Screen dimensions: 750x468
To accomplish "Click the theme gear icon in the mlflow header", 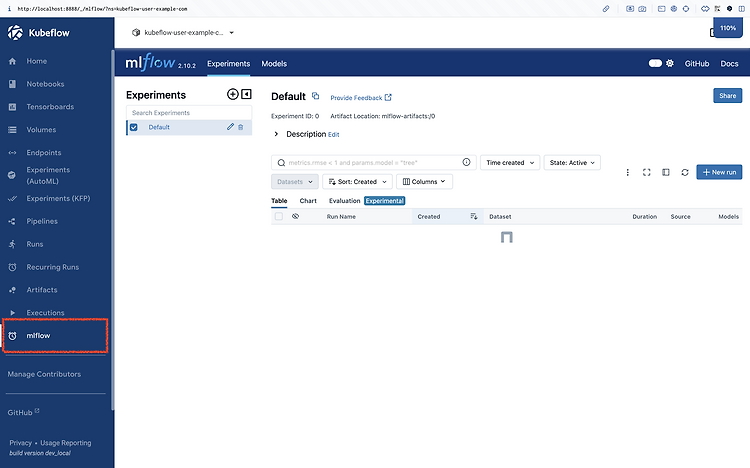I will [670, 63].
